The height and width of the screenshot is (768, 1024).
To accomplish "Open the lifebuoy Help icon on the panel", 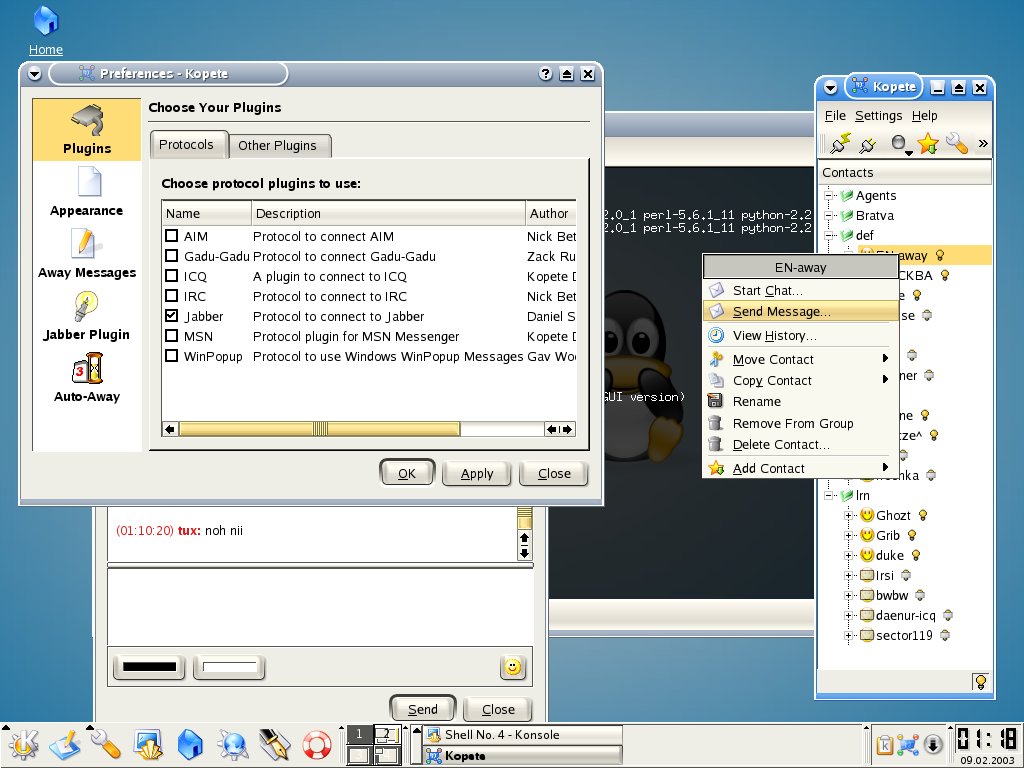I will coord(317,744).
